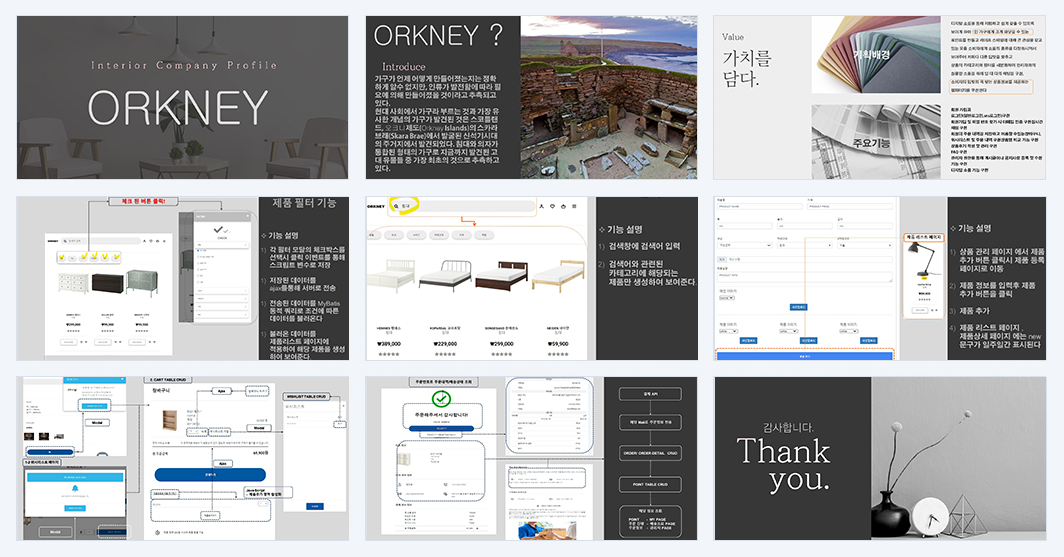
Task: Click the Skara Brae stone ruins photo
Action: pyautogui.click(x=609, y=98)
